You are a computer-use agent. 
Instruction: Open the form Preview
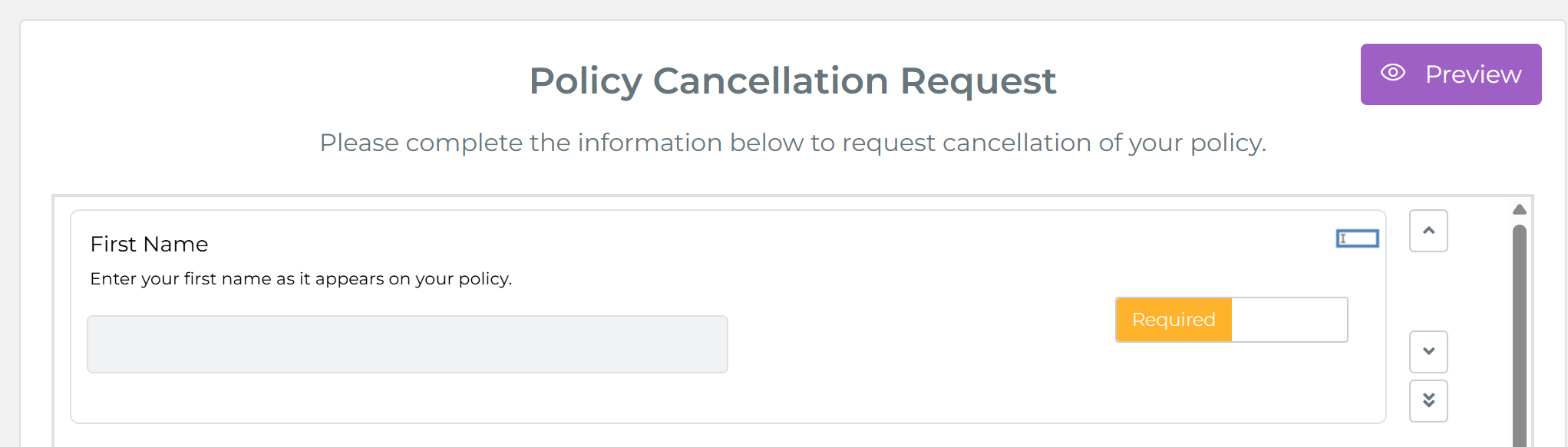pos(1451,74)
